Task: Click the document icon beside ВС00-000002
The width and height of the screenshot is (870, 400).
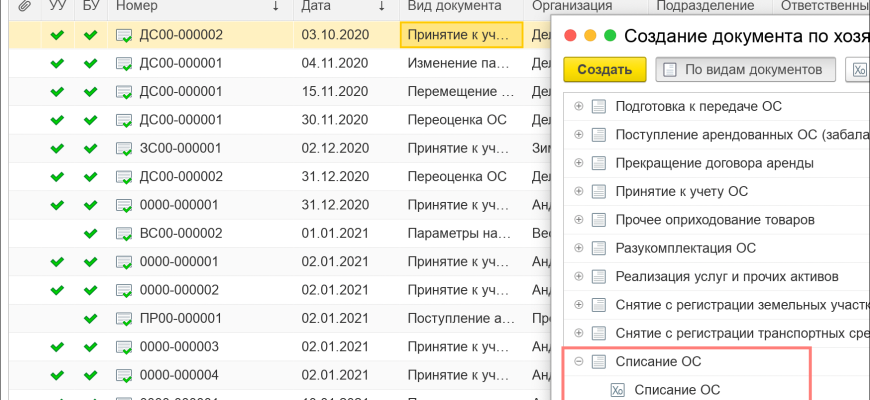Action: tap(125, 233)
